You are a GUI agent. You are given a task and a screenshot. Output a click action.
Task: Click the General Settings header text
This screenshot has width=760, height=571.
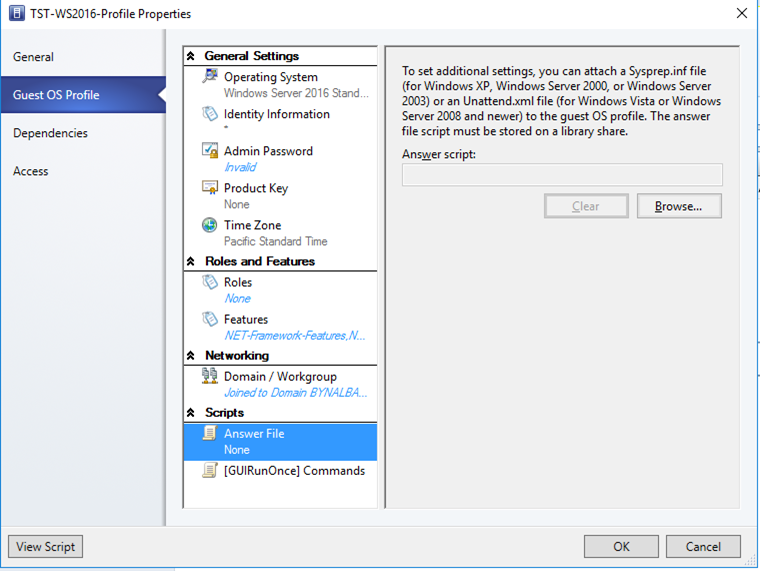pos(252,56)
